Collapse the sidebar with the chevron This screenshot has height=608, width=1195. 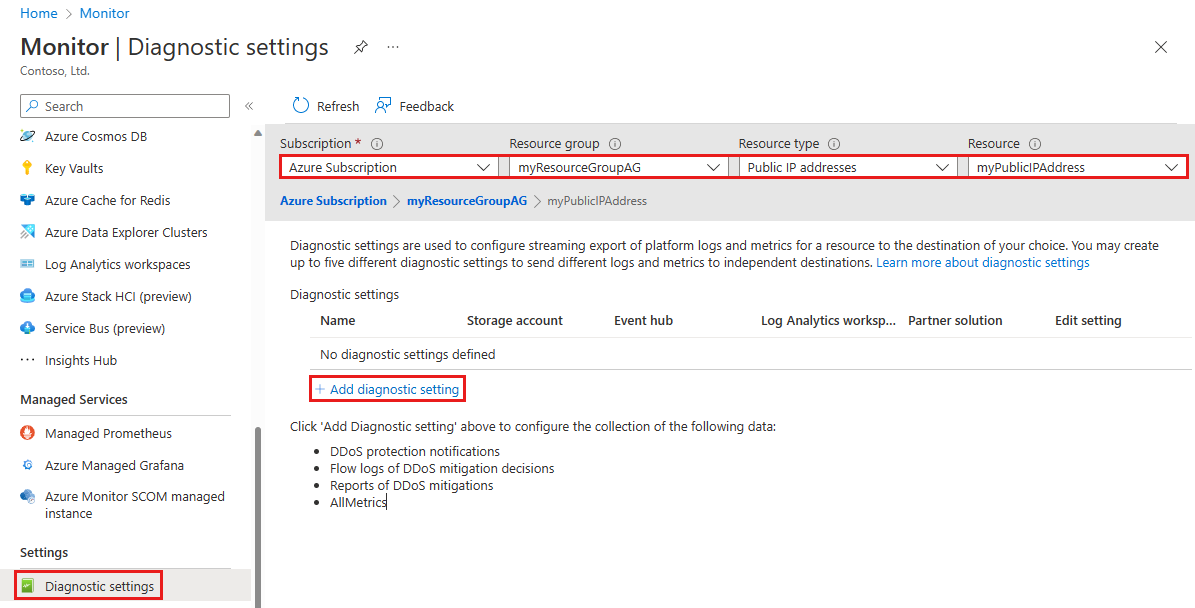pyautogui.click(x=249, y=105)
